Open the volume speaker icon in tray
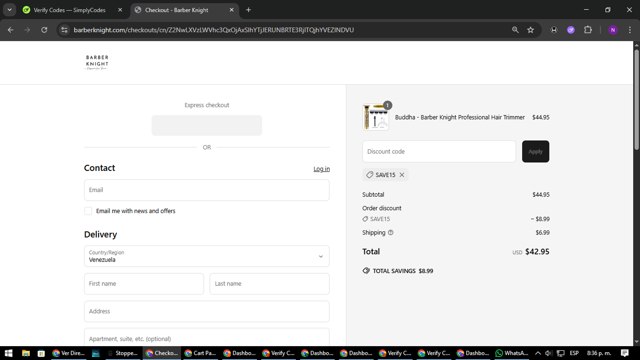The height and width of the screenshot is (360, 640). click(549, 353)
